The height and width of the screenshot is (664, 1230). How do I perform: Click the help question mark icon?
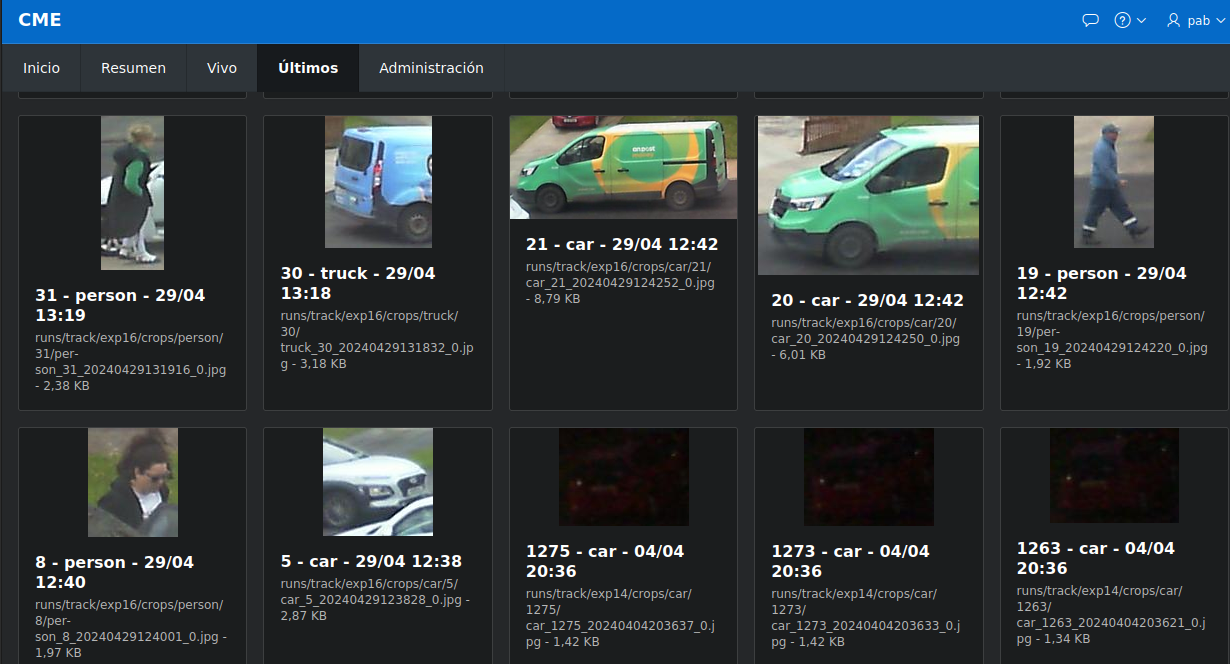pyautogui.click(x=1121, y=20)
